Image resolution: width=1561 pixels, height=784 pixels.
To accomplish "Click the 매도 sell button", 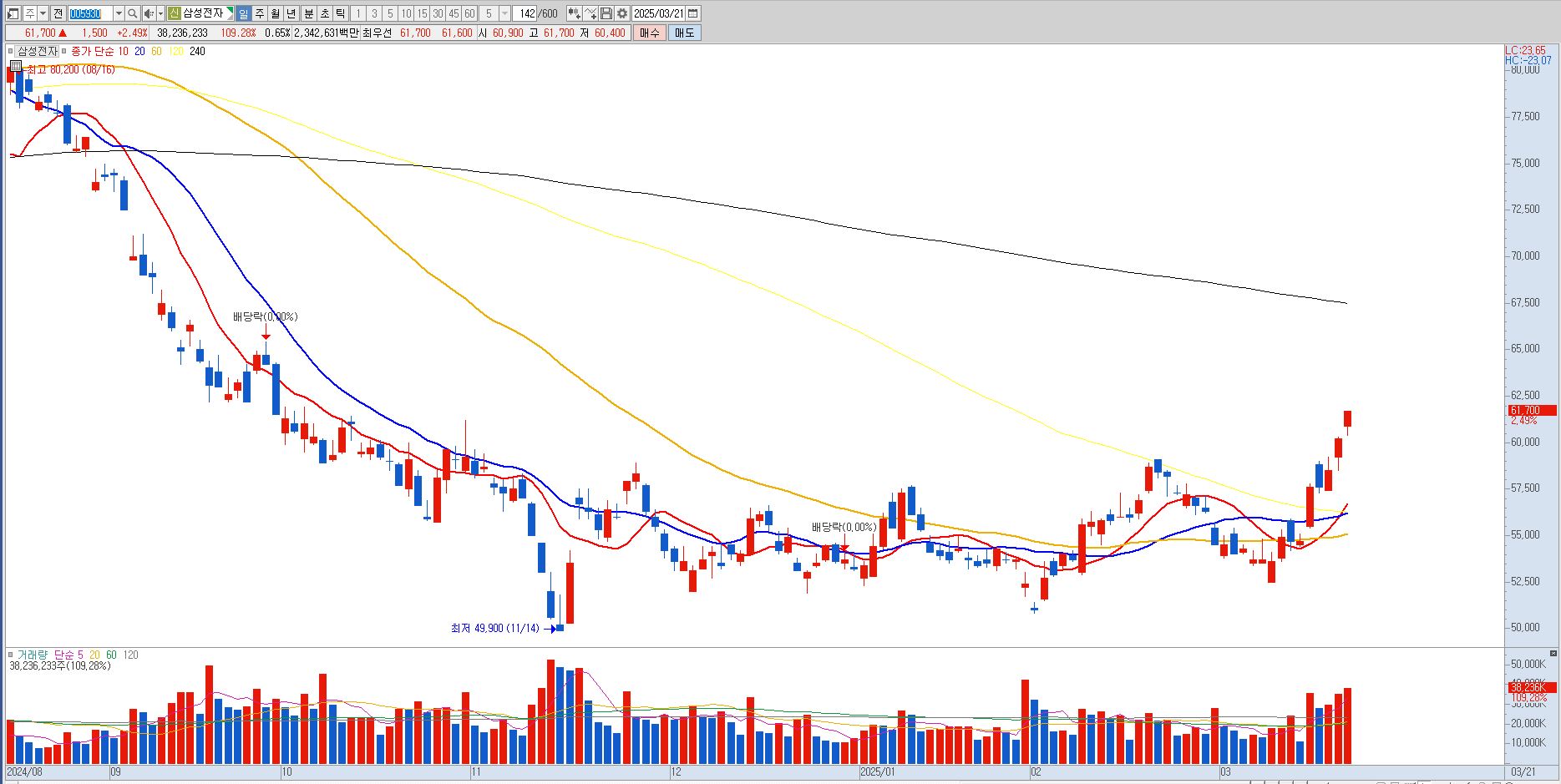I will 684,33.
